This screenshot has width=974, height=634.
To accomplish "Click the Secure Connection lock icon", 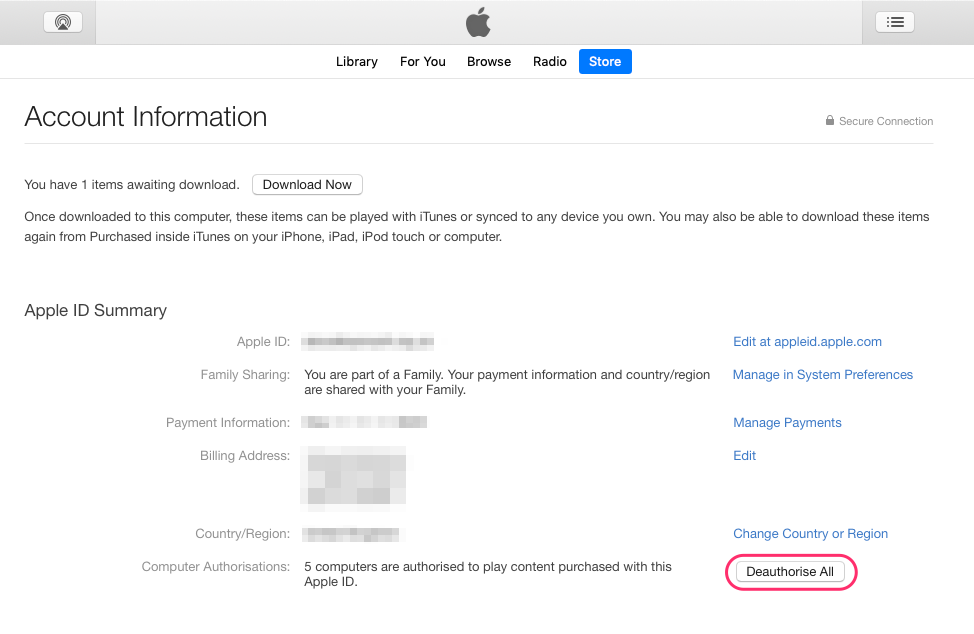I will [x=829, y=120].
